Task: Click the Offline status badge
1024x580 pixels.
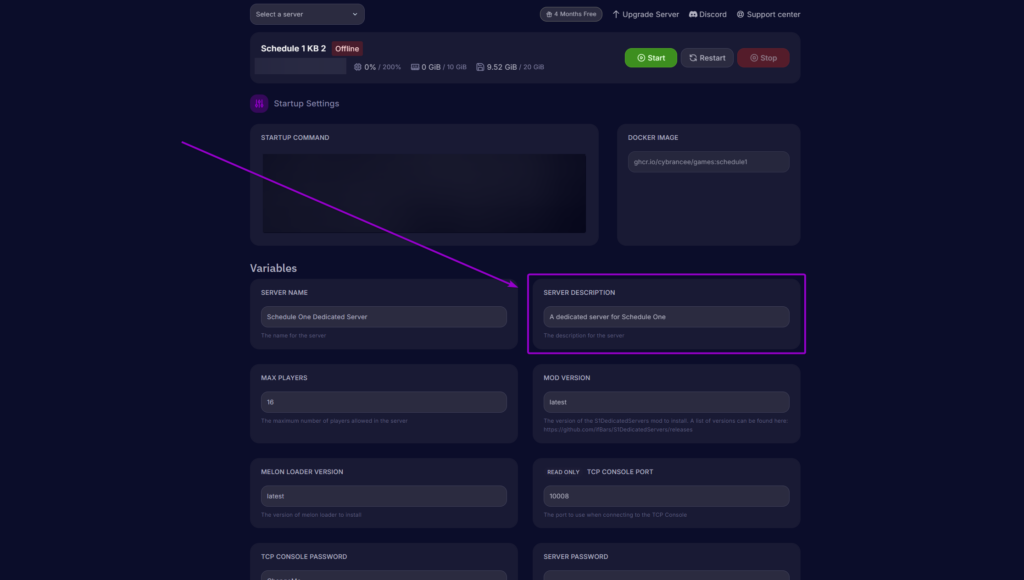Action: [347, 49]
